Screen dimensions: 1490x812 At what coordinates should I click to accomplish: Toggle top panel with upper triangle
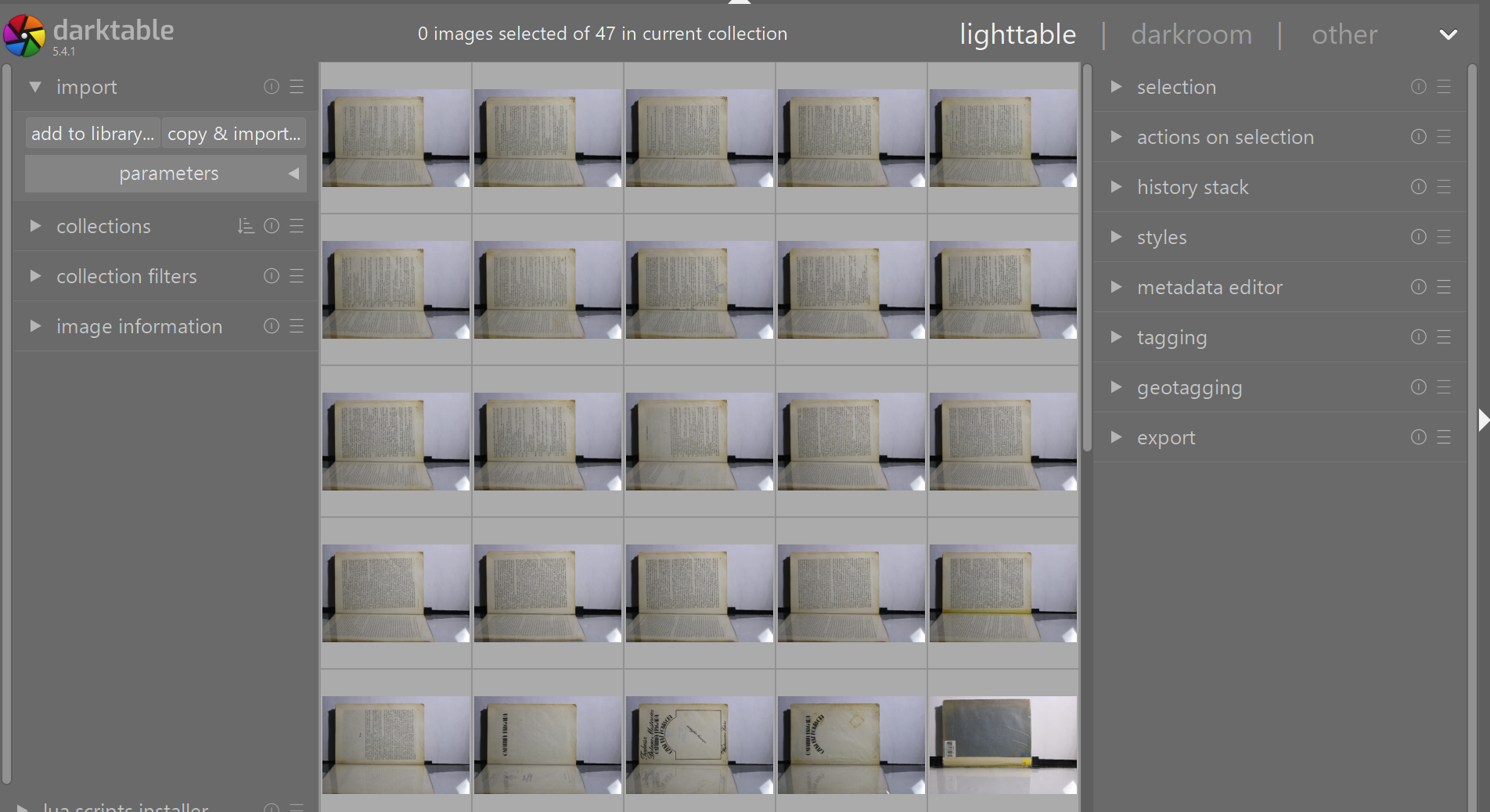740,2
